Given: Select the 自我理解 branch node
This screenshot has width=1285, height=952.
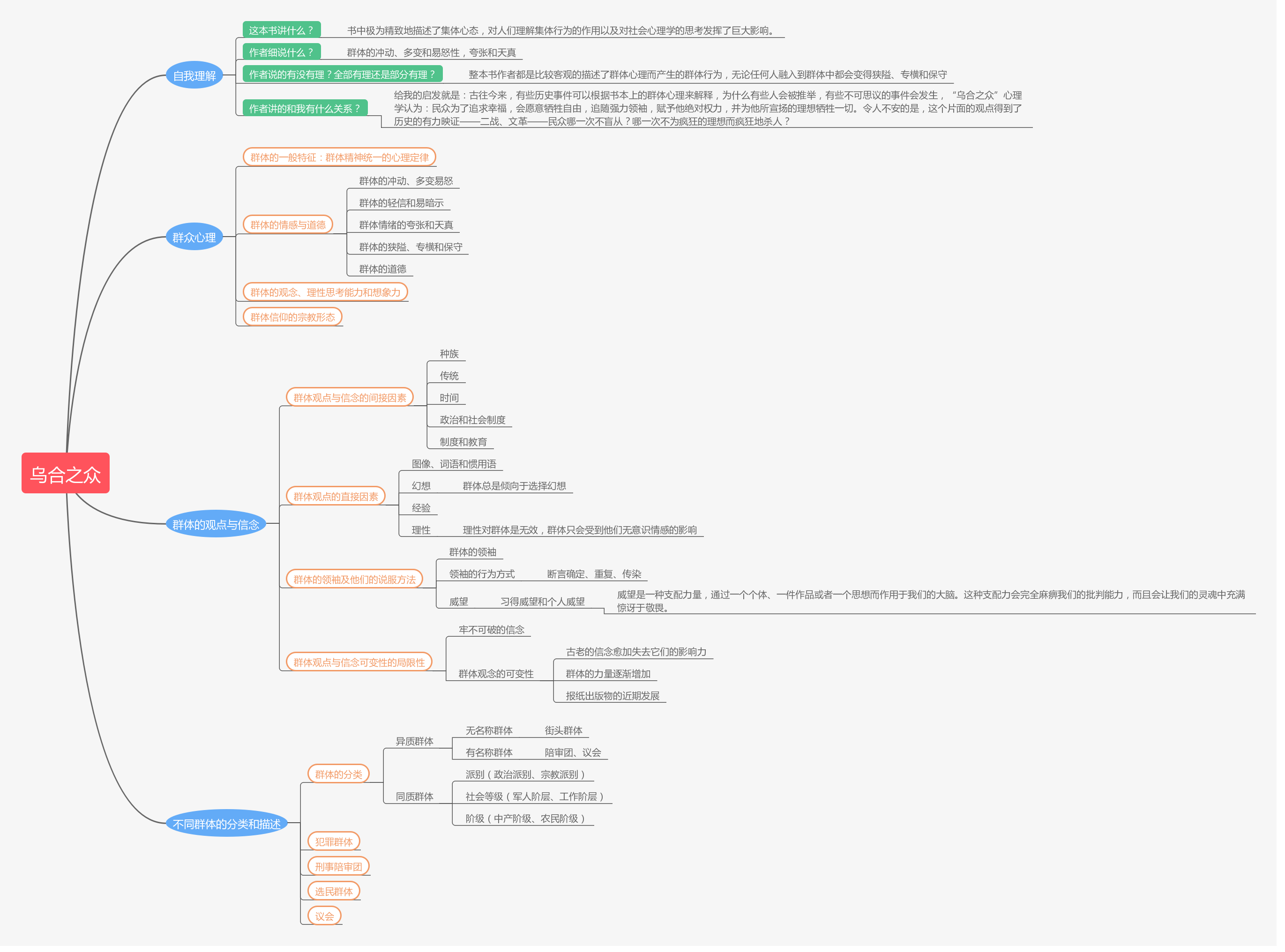Looking at the screenshot, I should pos(194,75).
